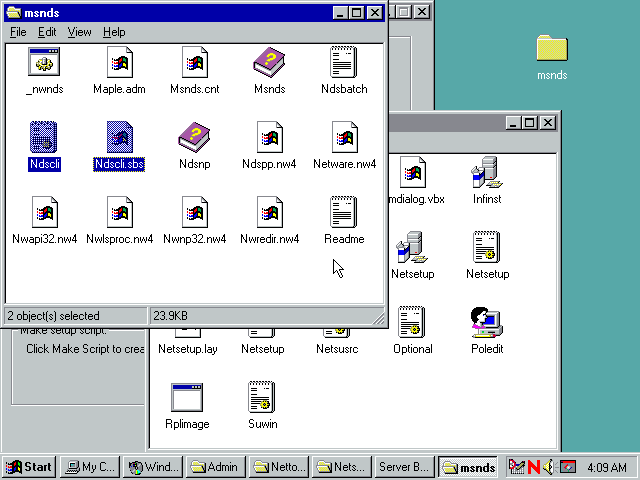Select the Suwin settings file icon
Image resolution: width=640 pixels, height=480 pixels.
262,397
